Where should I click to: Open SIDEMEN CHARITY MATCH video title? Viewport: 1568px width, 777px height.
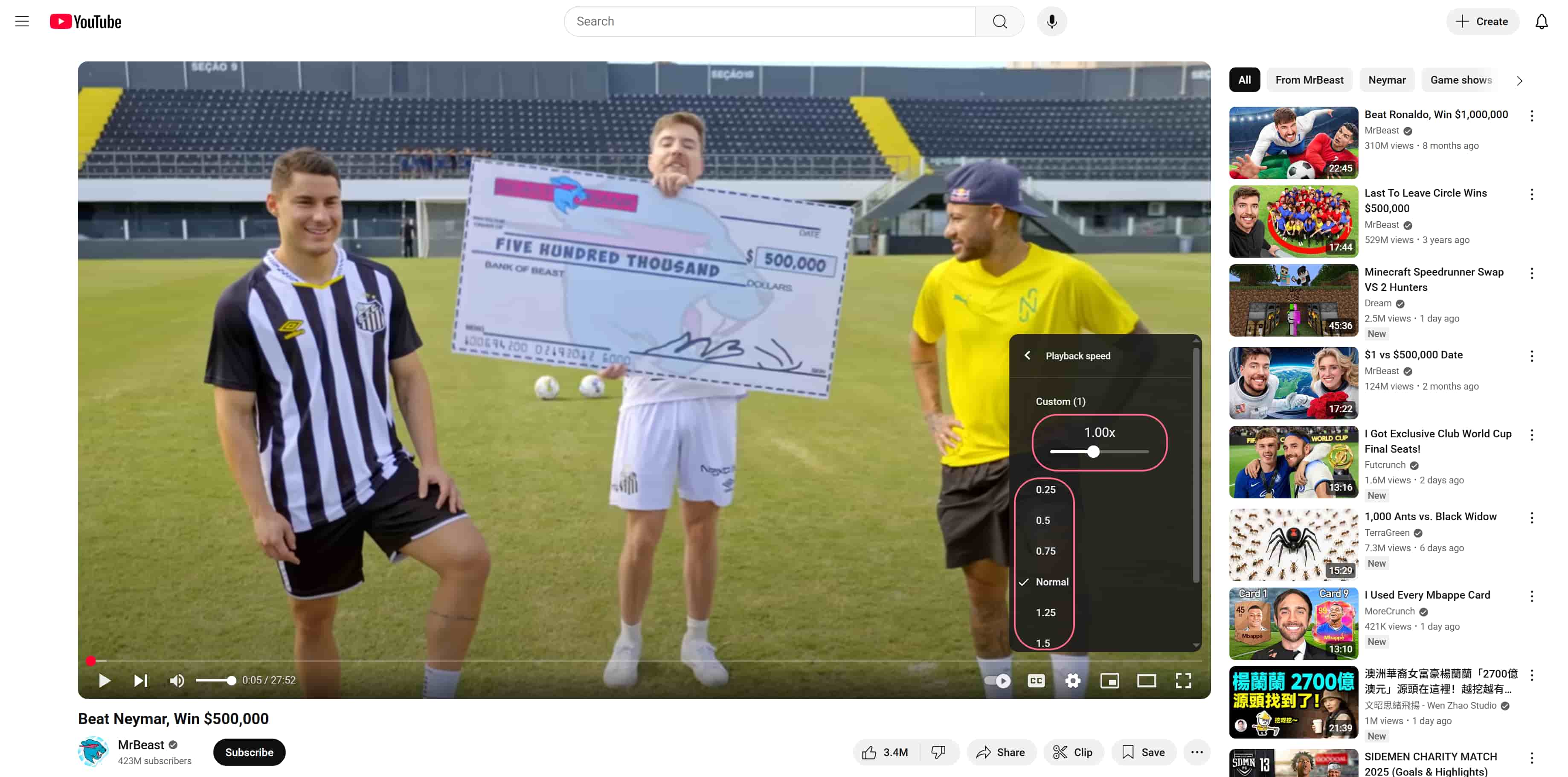1430,764
